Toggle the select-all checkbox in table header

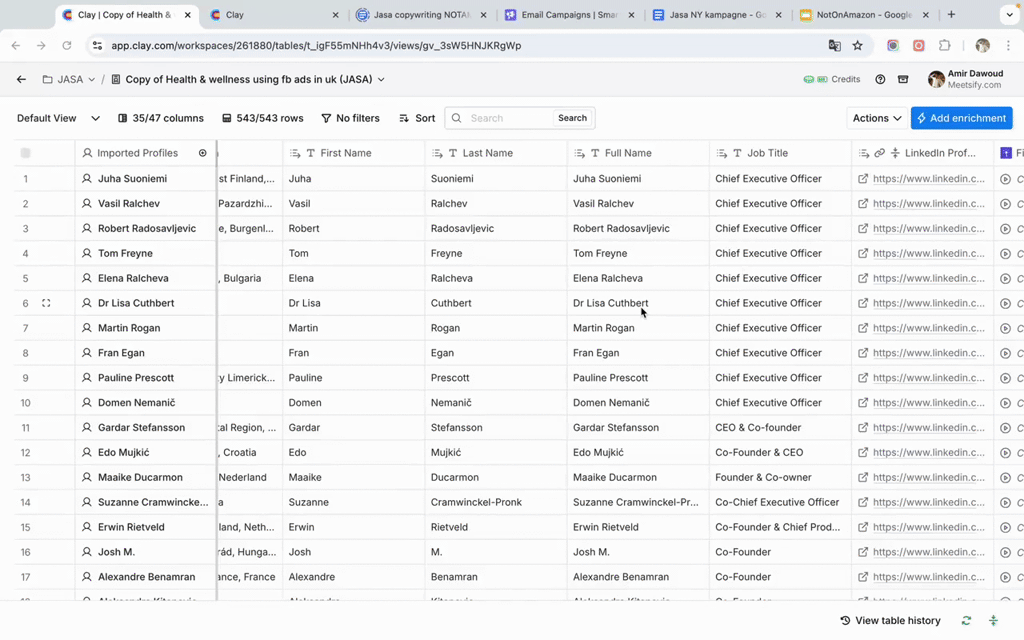point(26,153)
